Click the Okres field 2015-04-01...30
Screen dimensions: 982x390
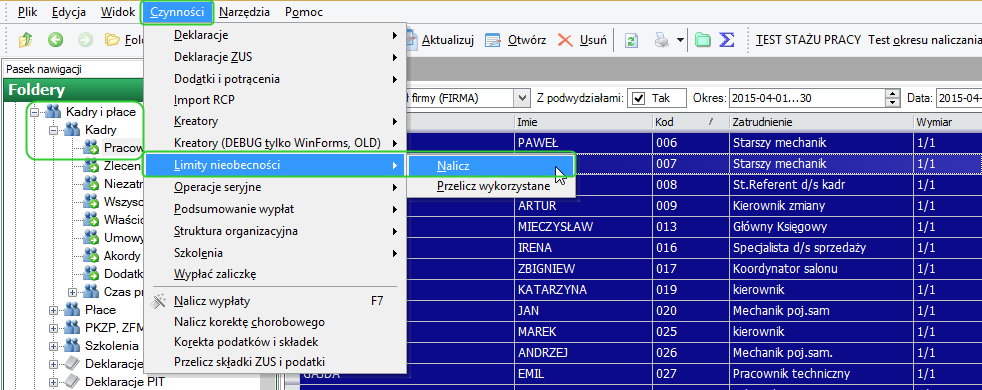pyautogui.click(x=807, y=98)
